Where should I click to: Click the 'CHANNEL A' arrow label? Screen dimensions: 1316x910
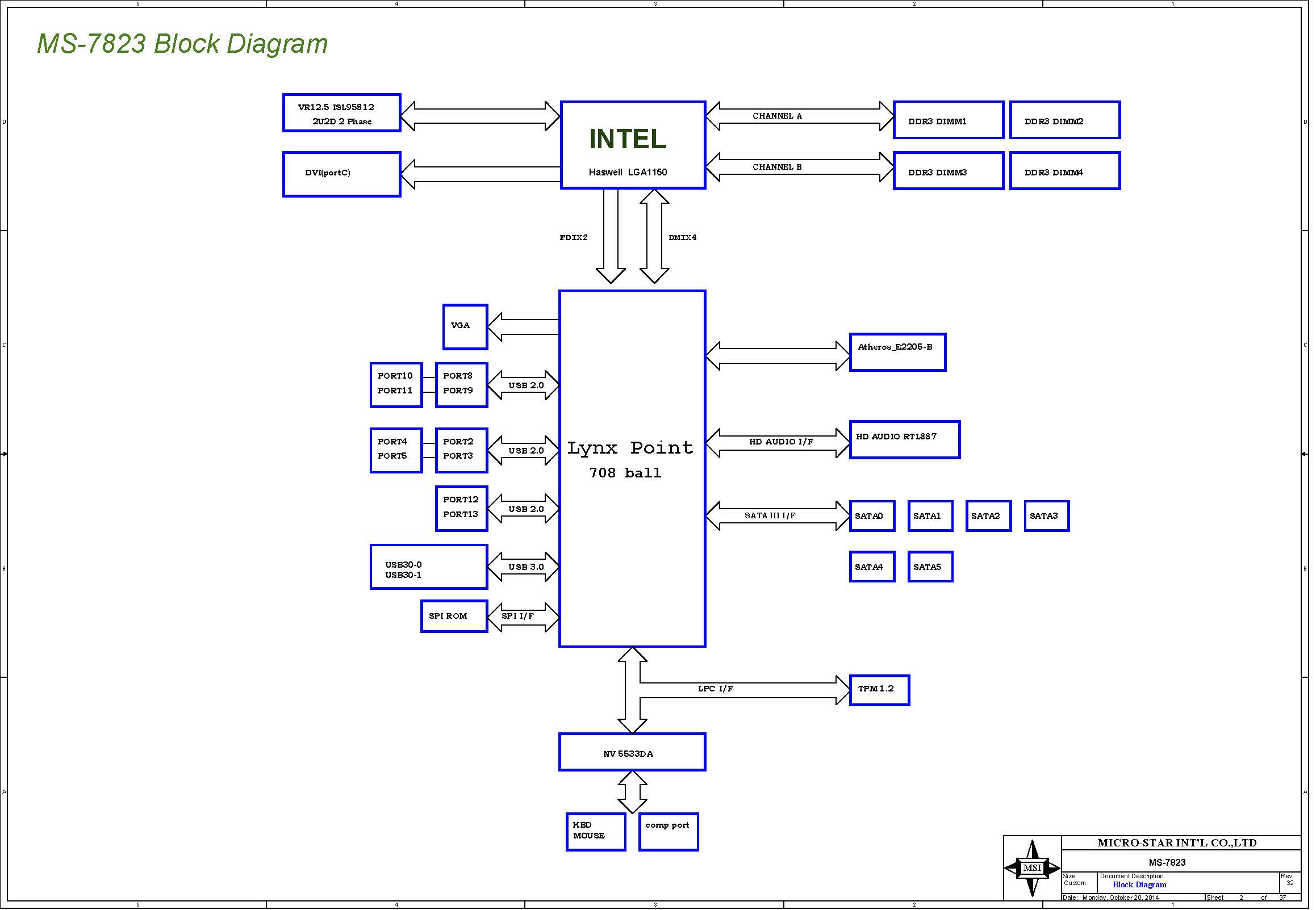777,116
